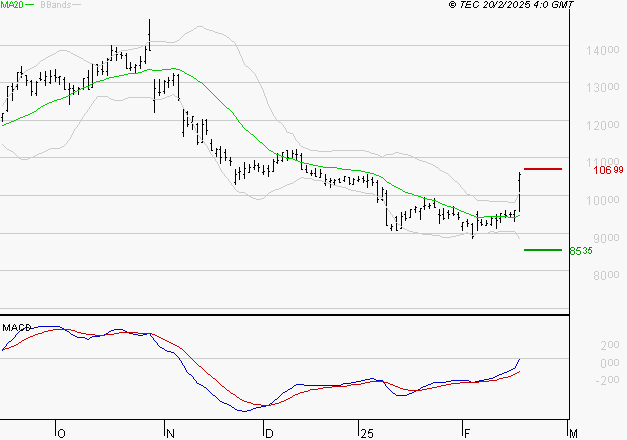Click the MACD 0.00 axis label

point(610,363)
